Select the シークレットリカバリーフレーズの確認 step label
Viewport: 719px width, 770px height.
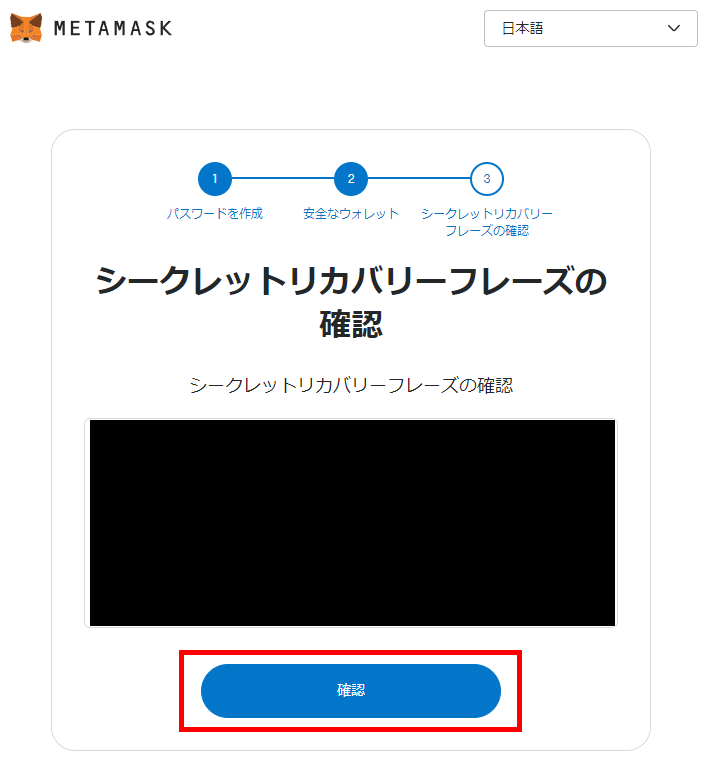click(x=487, y=222)
